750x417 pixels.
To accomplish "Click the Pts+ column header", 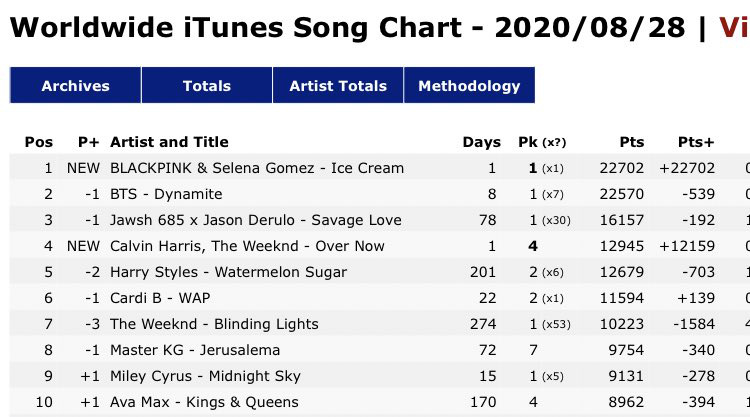I will coord(696,142).
